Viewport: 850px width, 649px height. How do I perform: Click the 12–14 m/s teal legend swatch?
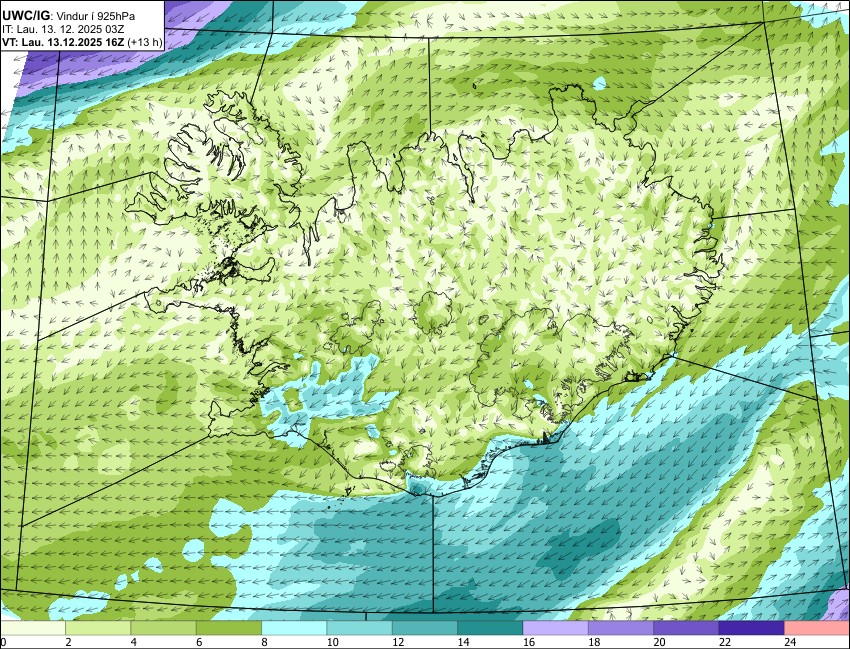click(x=425, y=628)
